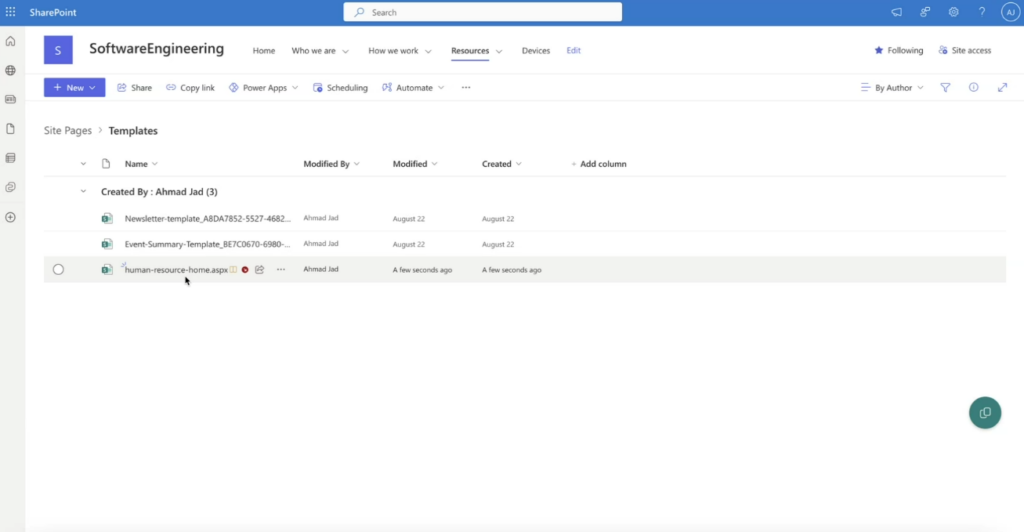The image size is (1024, 532).
Task: Expand content to full screen
Action: (x=1002, y=88)
